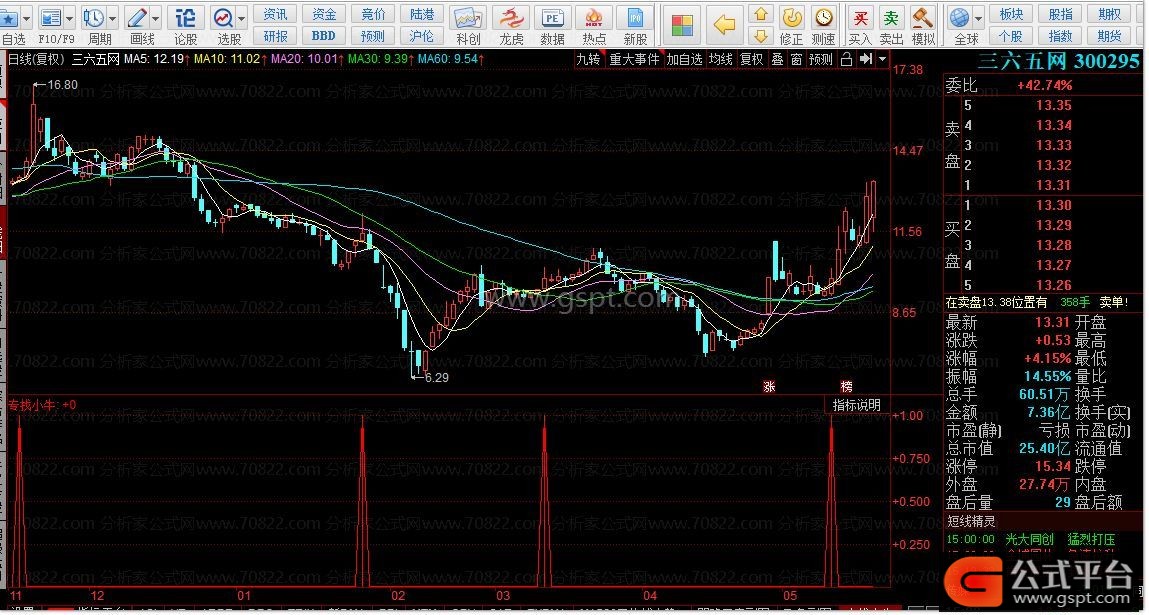1149x615 pixels.
Task: Open the 模拟 simulated trading gavel icon
Action: (923, 18)
